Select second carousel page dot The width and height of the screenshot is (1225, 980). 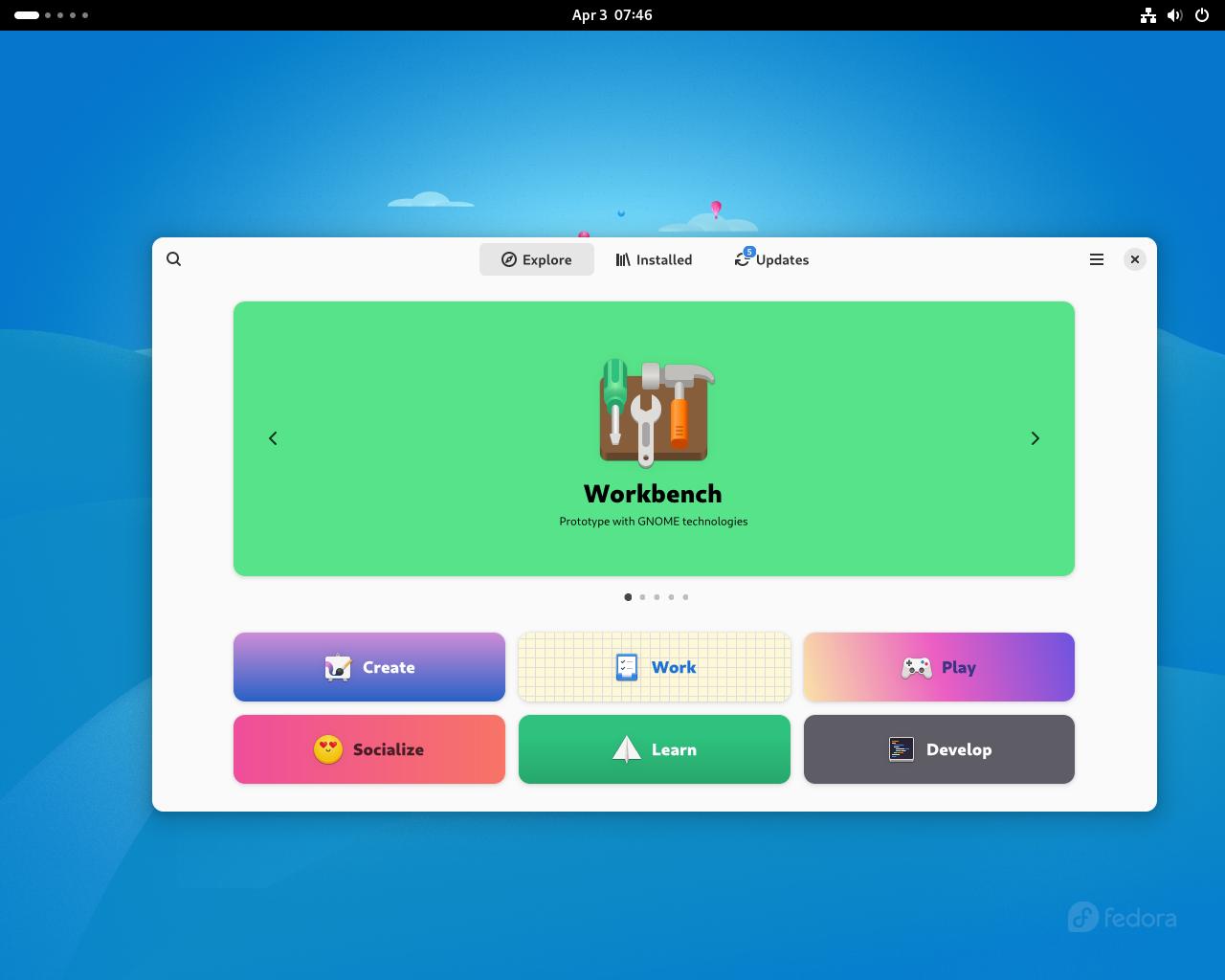(x=642, y=597)
